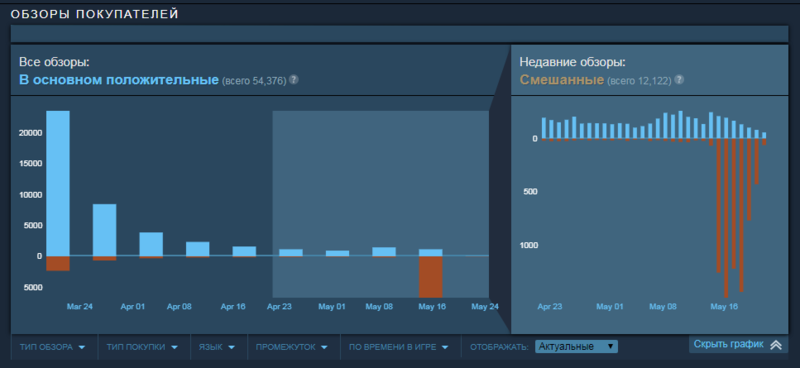
Task: Expand the ПРОМЕЖУТОК date range filter
Action: (x=292, y=347)
